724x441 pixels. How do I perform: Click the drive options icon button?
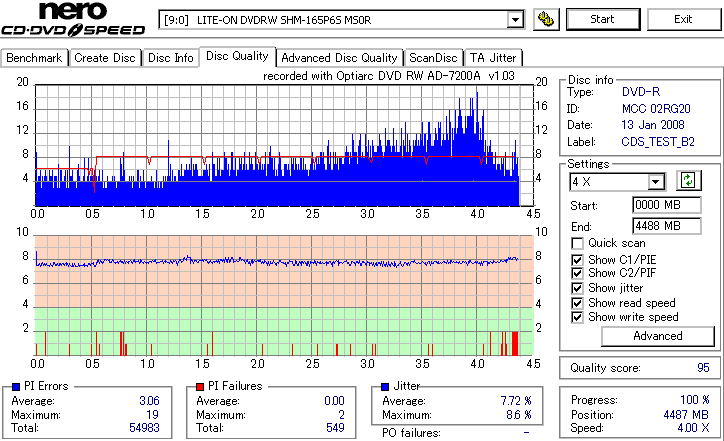coord(546,19)
